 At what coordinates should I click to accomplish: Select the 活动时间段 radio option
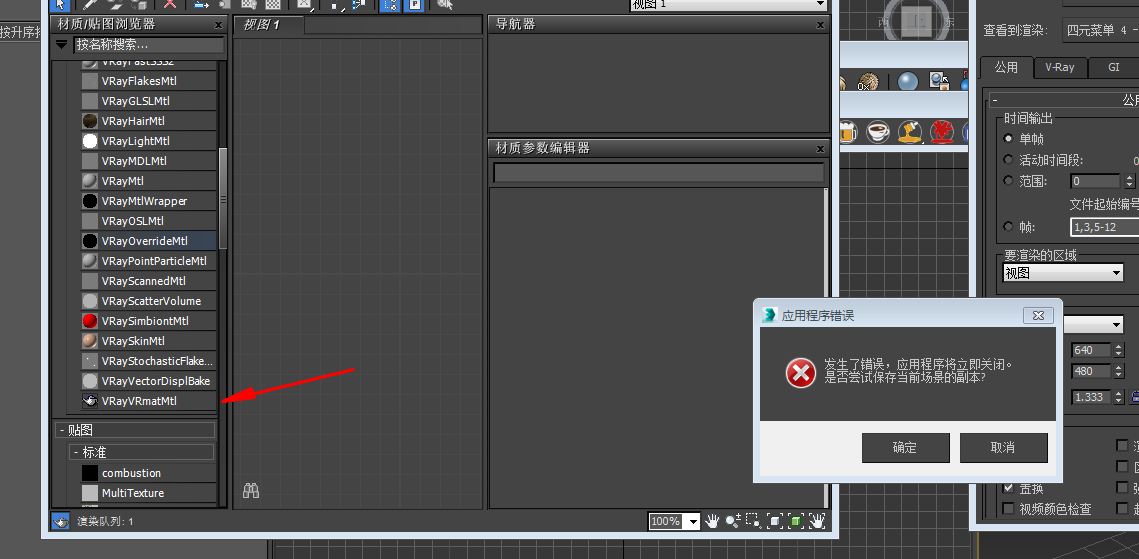(1008, 160)
